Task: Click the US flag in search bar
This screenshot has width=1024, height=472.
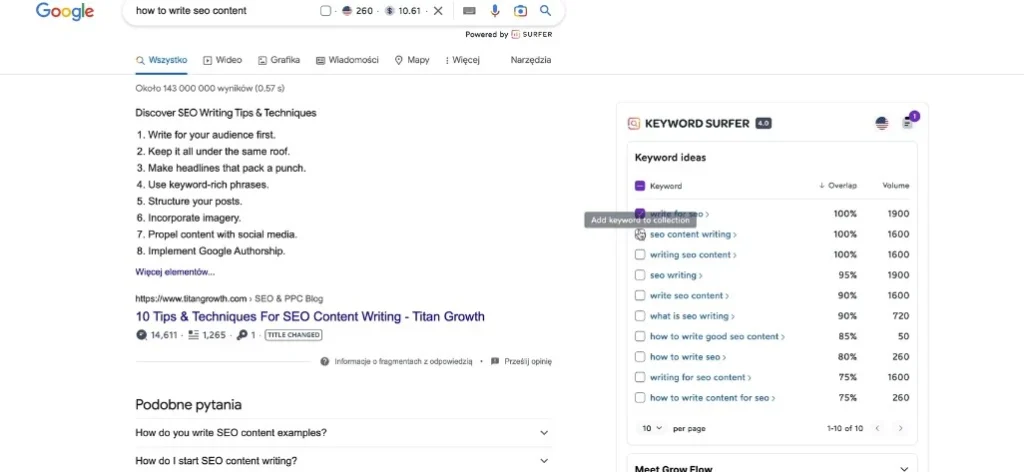Action: [x=346, y=11]
